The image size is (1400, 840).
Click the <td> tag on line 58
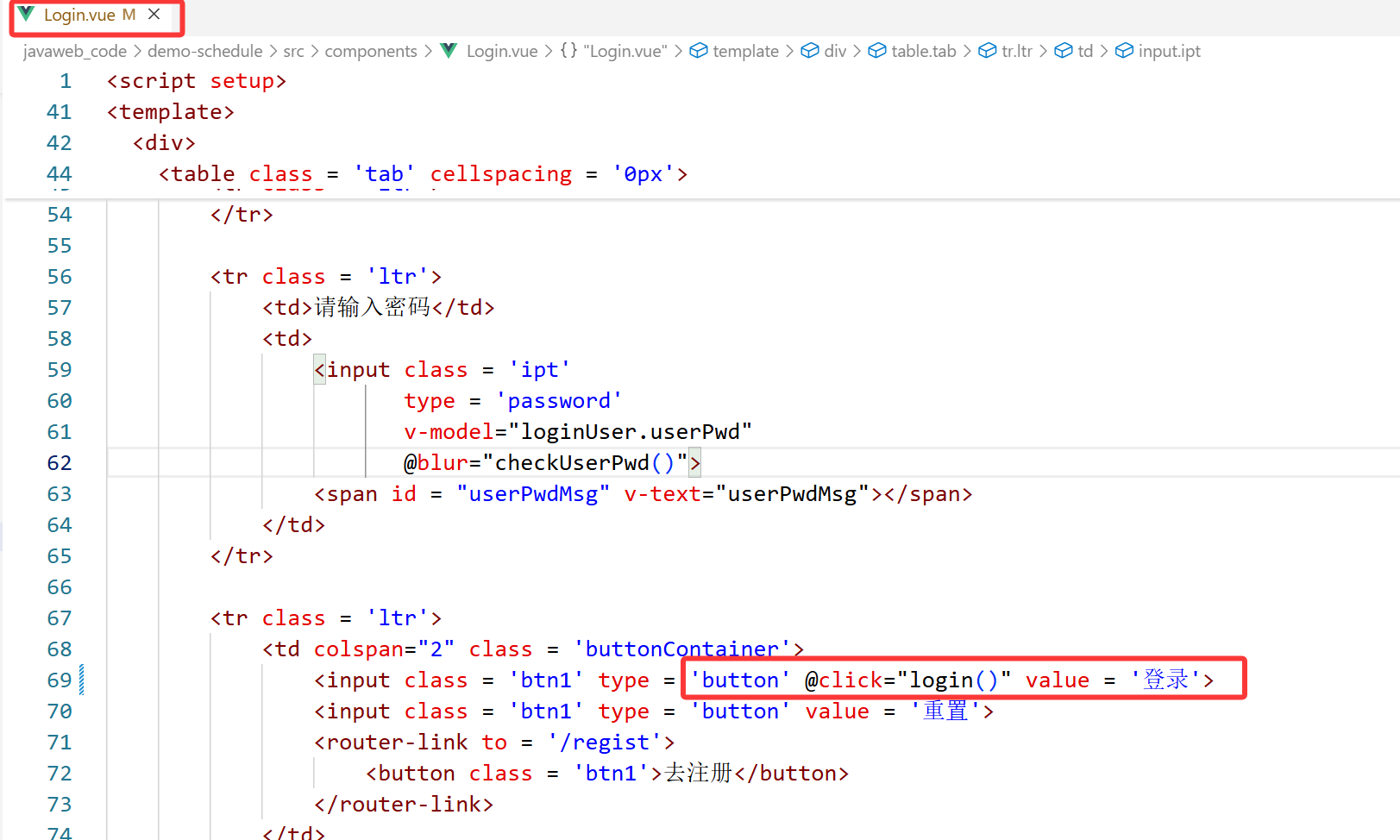pos(287,339)
